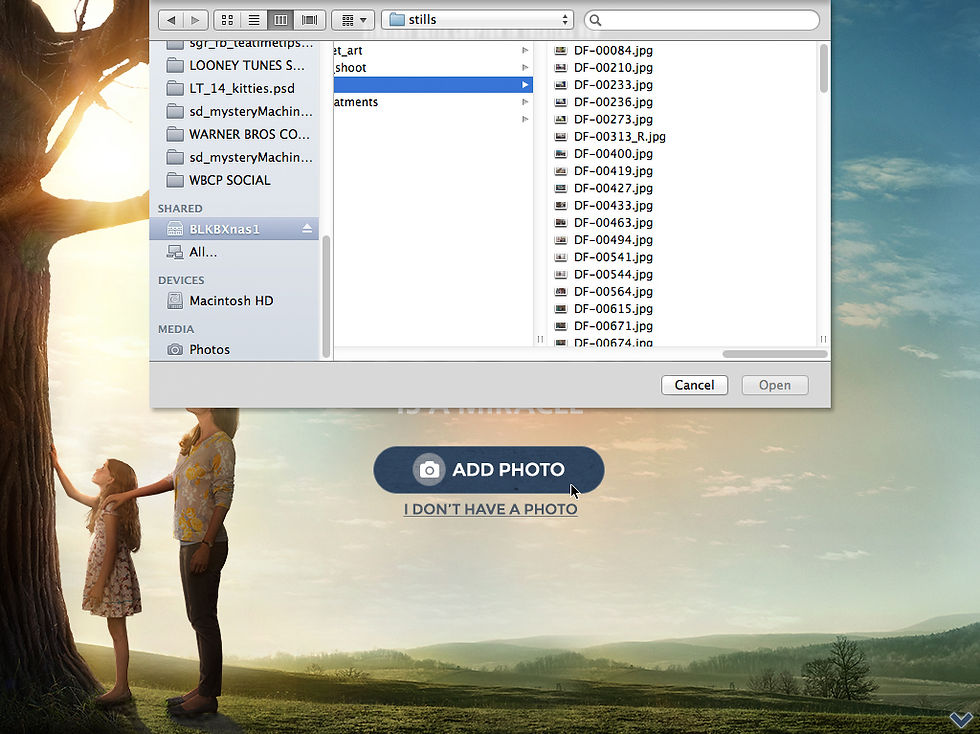The height and width of the screenshot is (734, 980).
Task: Select BLKBXnas1 shared server
Action: click(234, 229)
